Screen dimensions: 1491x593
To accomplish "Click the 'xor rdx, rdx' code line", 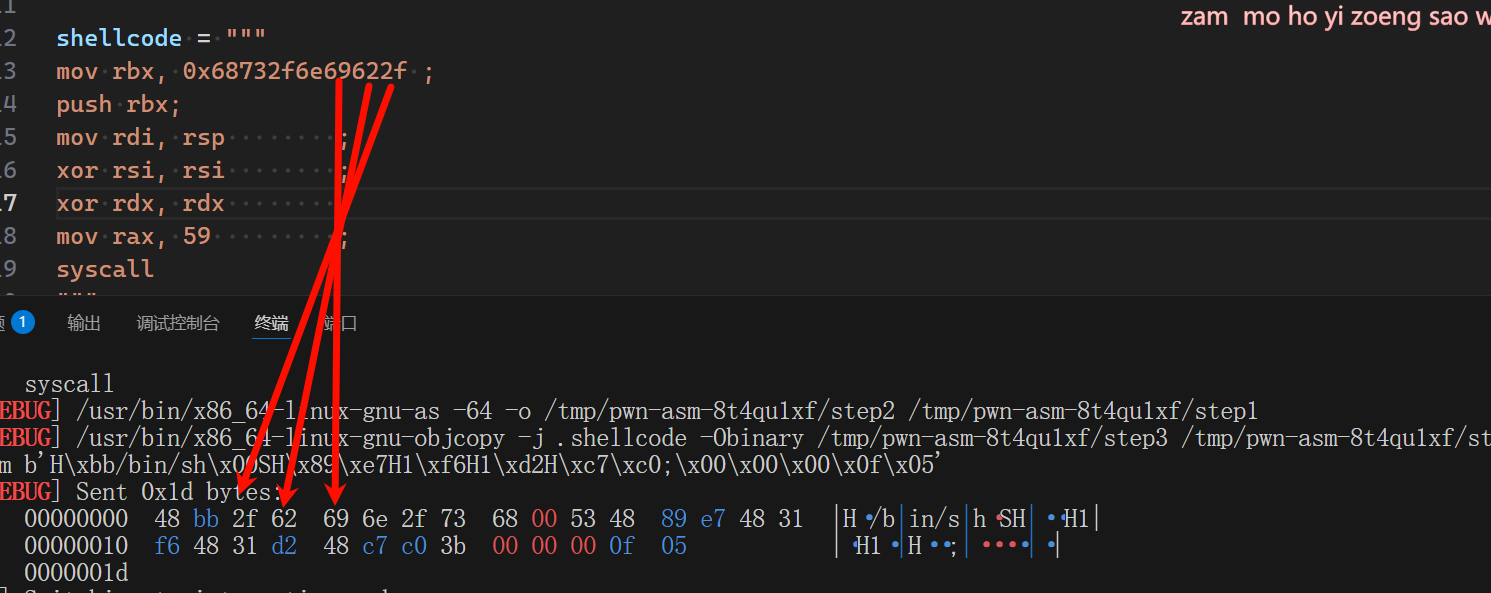I will pos(141,203).
